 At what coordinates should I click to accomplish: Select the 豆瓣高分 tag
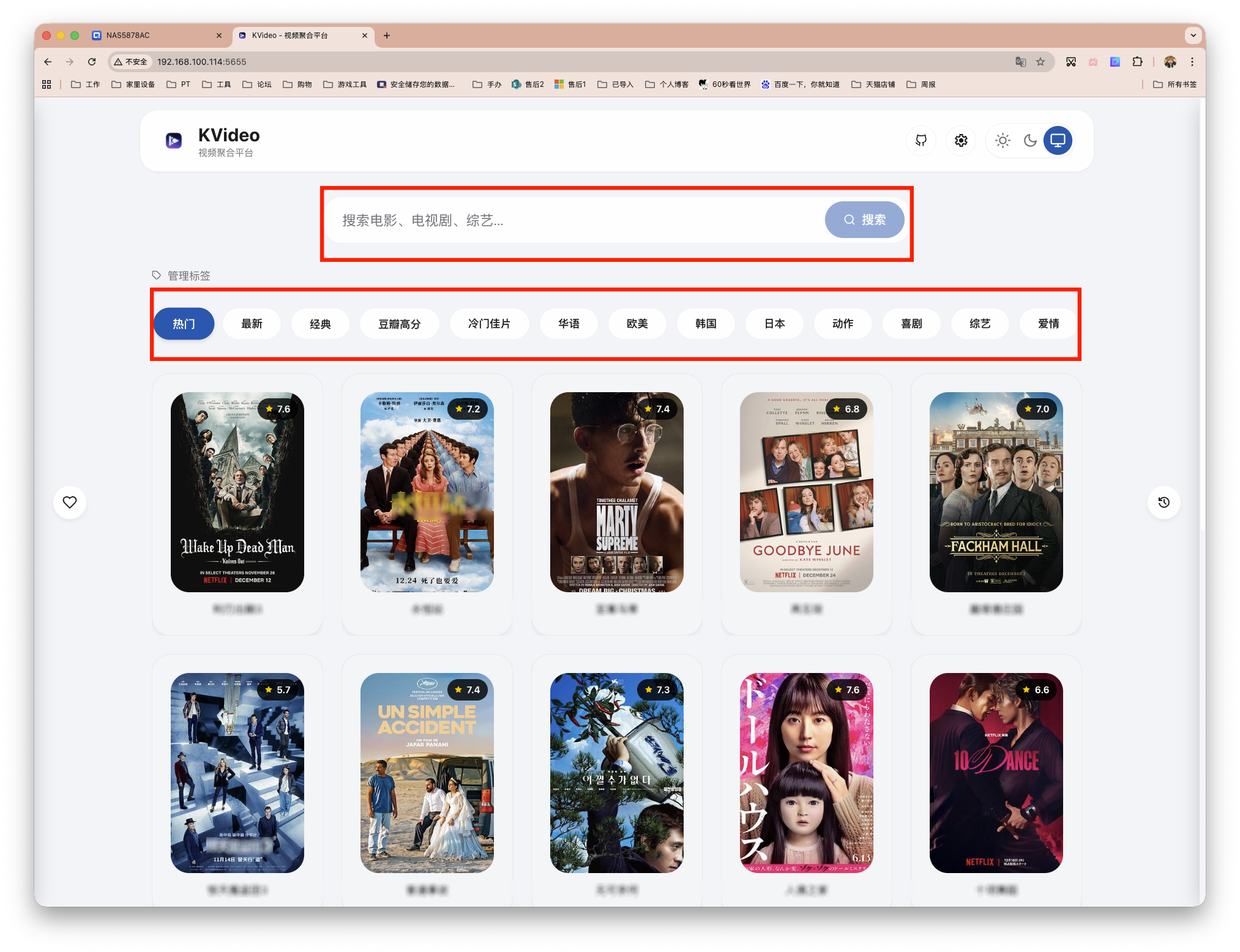[x=399, y=324]
